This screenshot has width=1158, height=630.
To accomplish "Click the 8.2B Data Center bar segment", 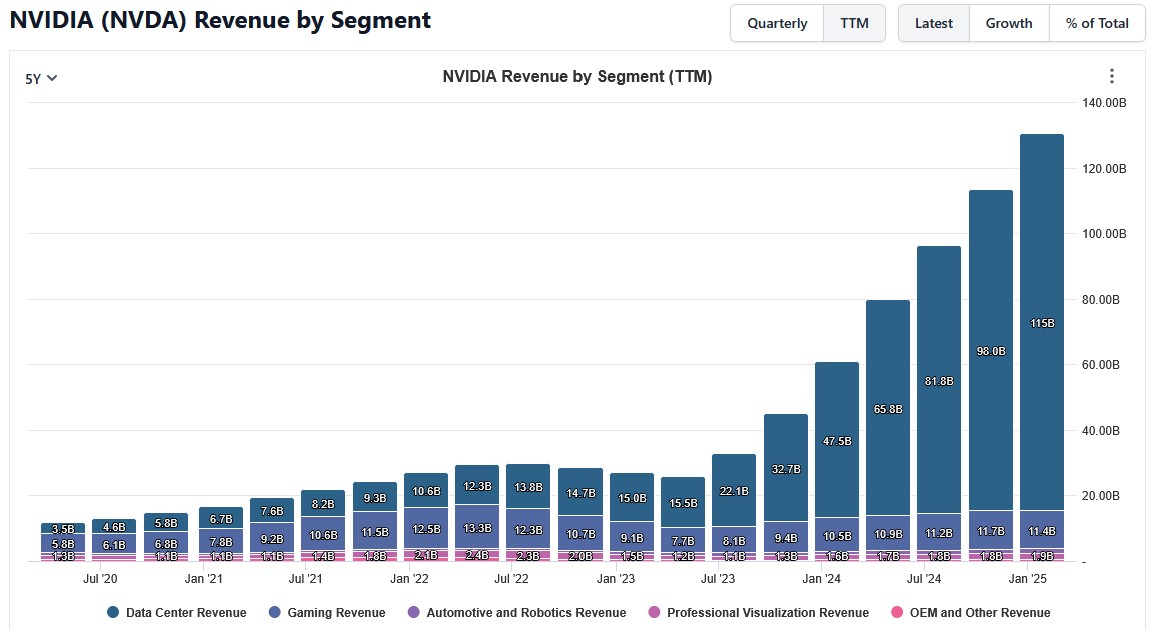I will click(323, 504).
